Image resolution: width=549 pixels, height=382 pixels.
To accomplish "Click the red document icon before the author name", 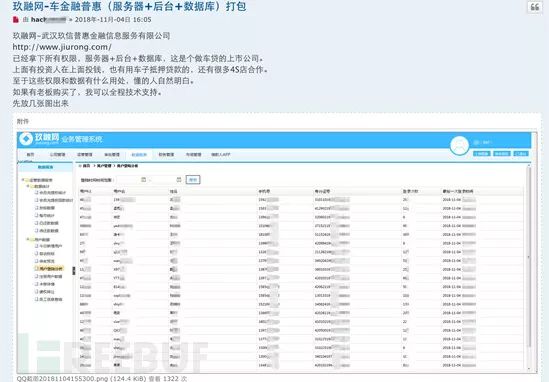I will coord(16,20).
